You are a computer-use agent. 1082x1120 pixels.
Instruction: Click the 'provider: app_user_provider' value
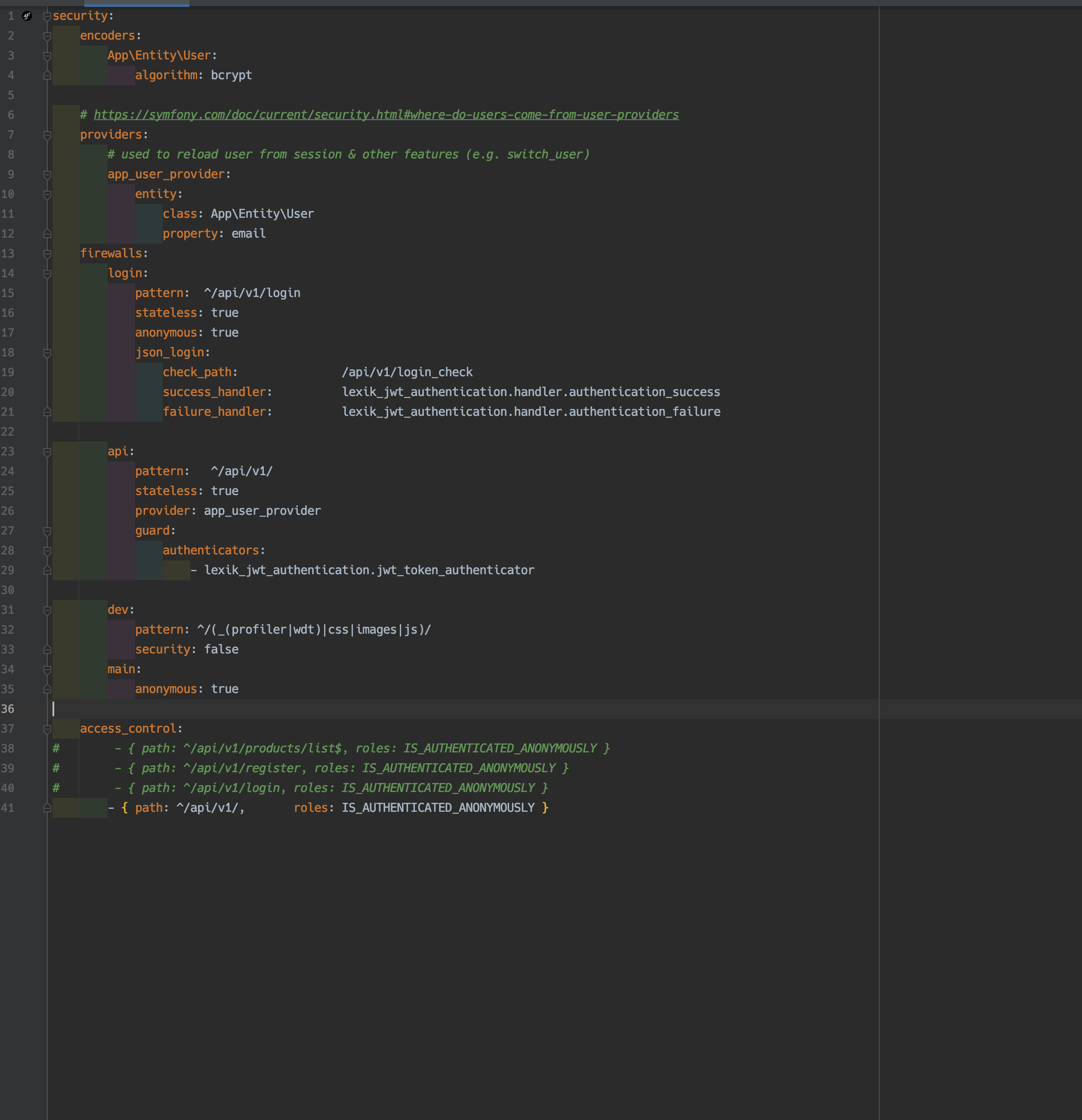pos(262,511)
